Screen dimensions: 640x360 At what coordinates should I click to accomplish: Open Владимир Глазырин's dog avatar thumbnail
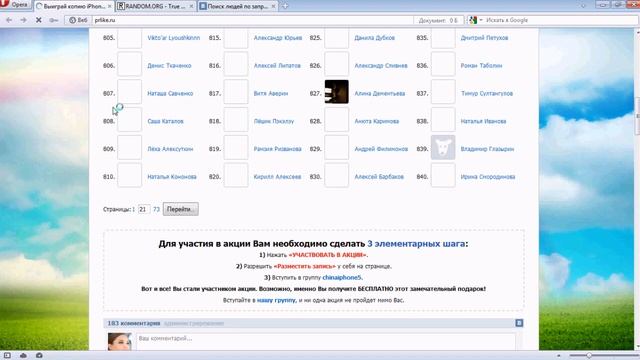point(443,147)
